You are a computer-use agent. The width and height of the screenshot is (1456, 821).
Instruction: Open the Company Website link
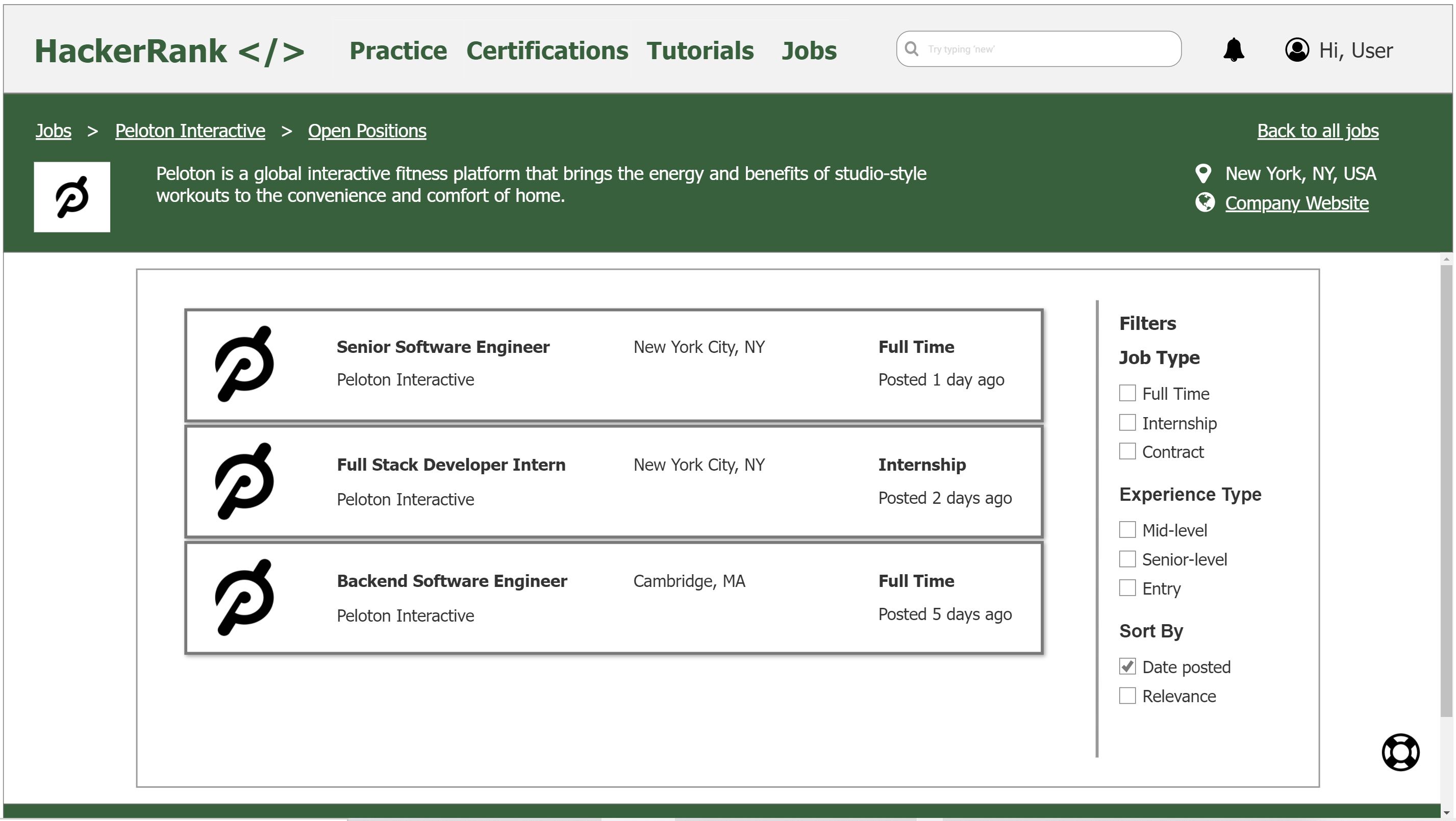pyautogui.click(x=1296, y=203)
